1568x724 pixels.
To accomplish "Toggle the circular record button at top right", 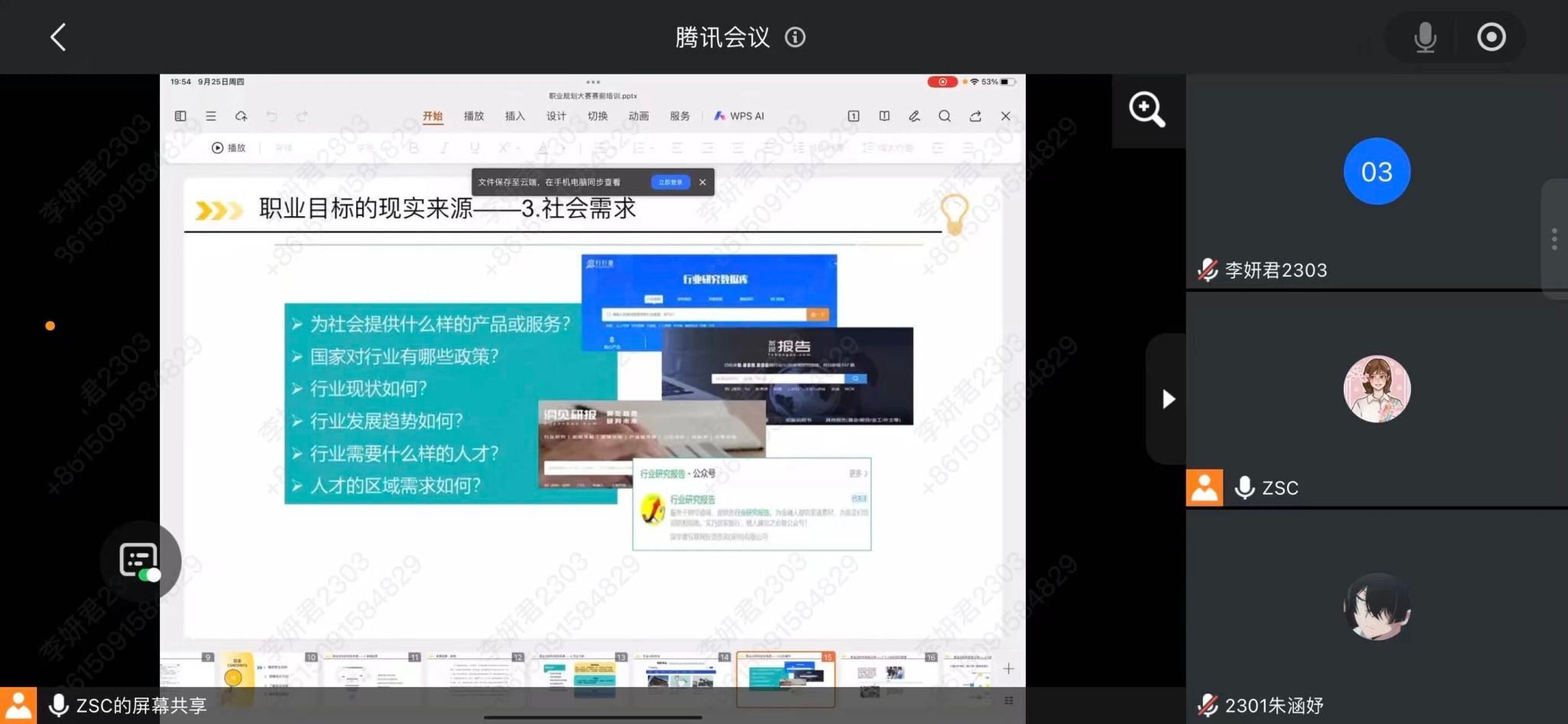I will click(x=1491, y=37).
